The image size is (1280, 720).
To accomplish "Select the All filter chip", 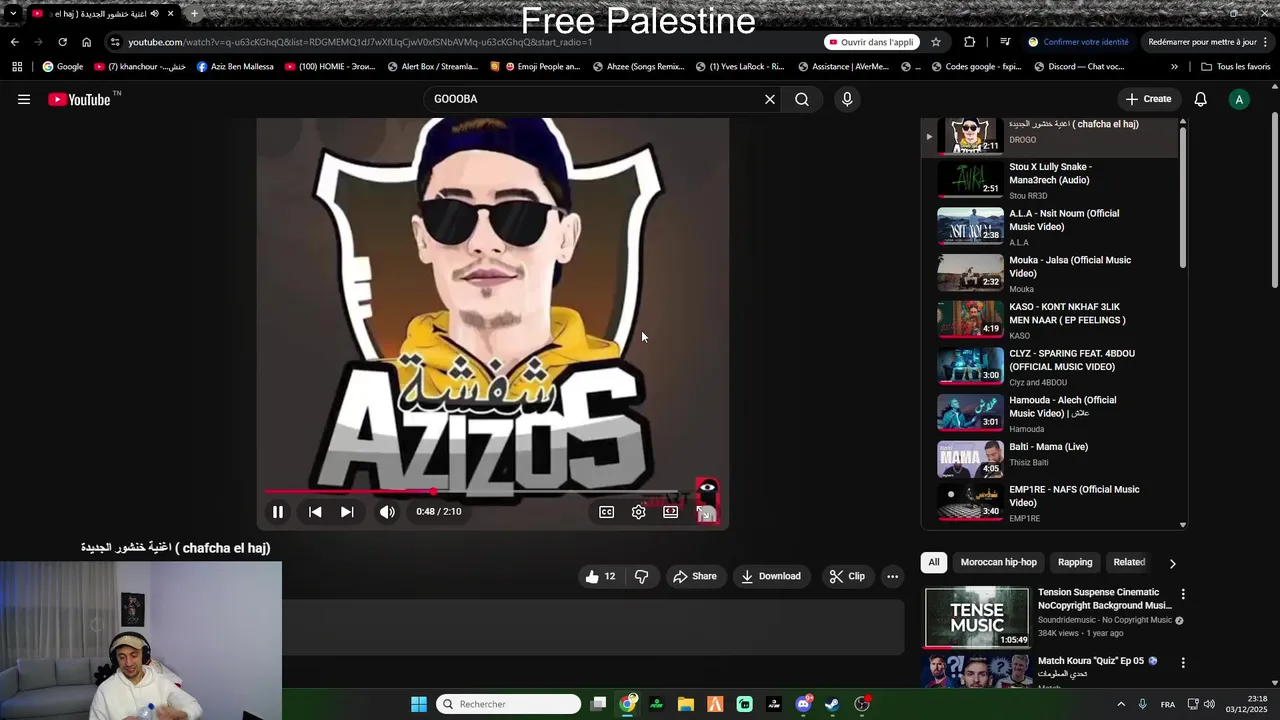I will pyautogui.click(x=934, y=562).
